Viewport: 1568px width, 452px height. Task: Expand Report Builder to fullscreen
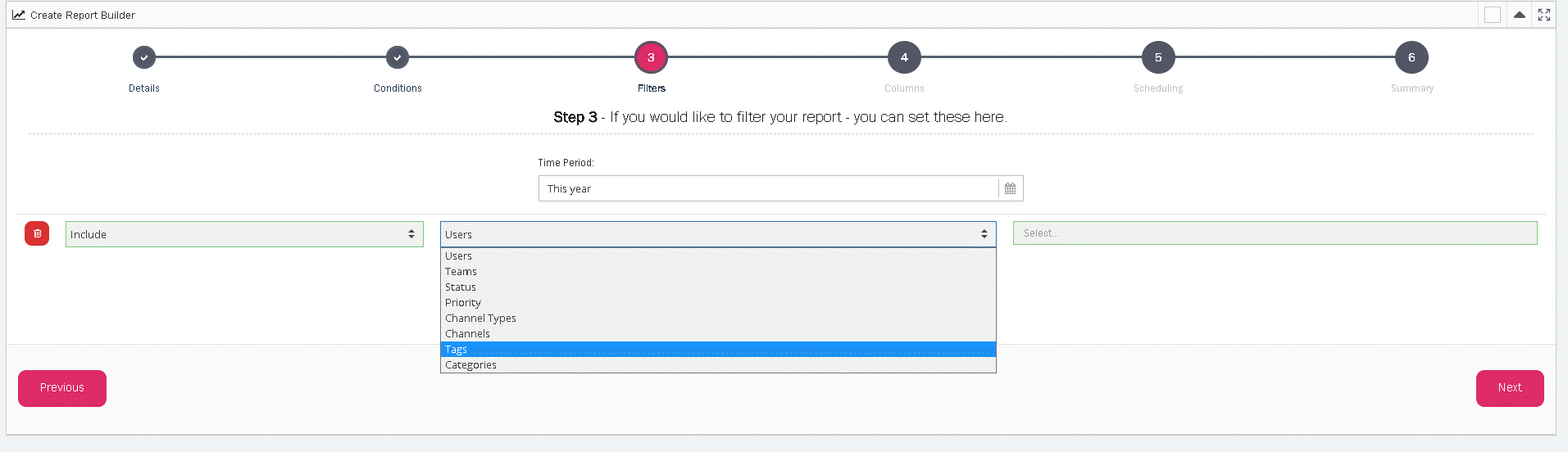(1544, 15)
